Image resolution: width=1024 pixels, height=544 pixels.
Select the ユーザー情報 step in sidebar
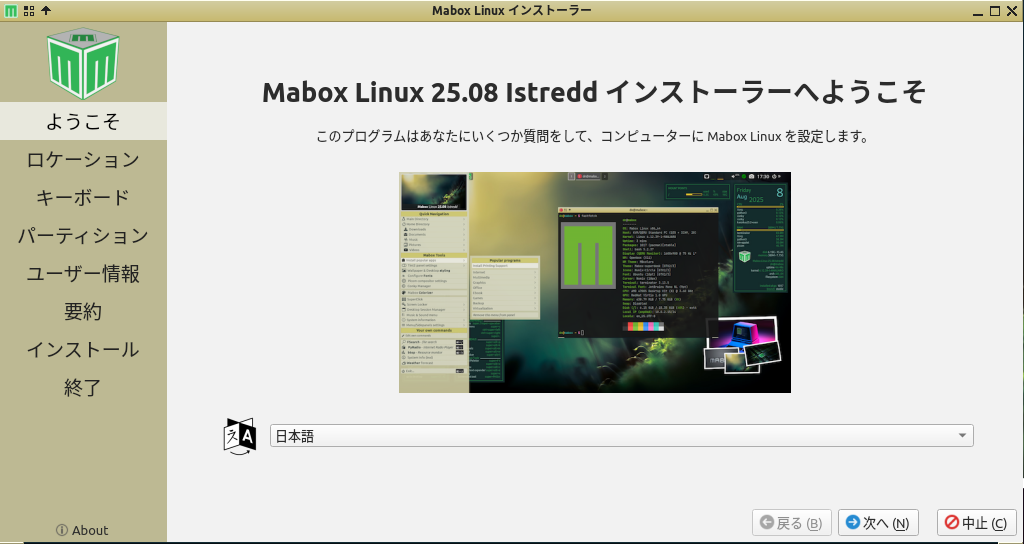83,274
